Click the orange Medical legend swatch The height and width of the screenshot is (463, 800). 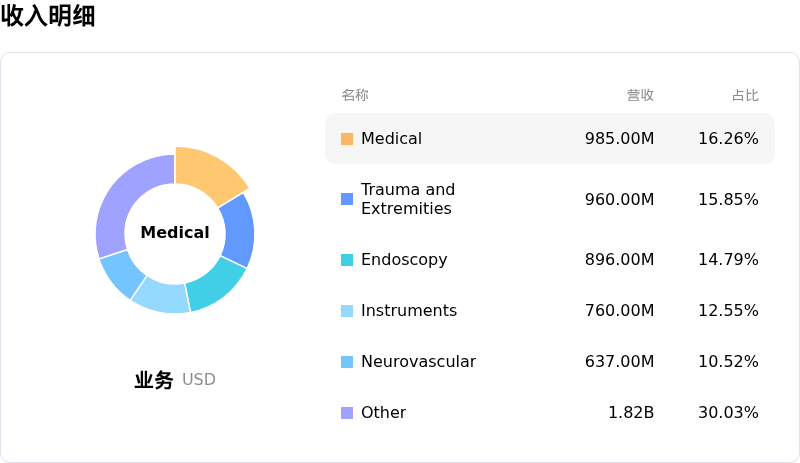pyautogui.click(x=347, y=139)
